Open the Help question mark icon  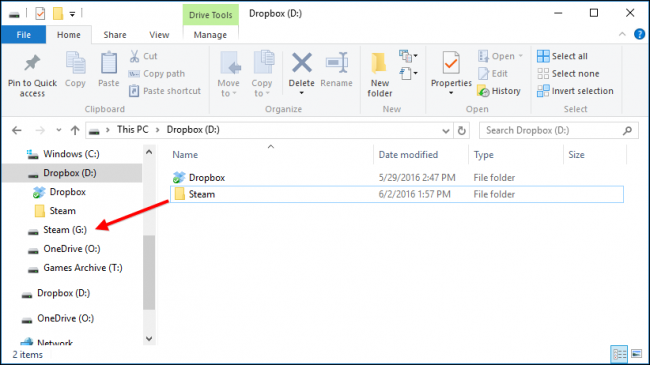[639, 34]
